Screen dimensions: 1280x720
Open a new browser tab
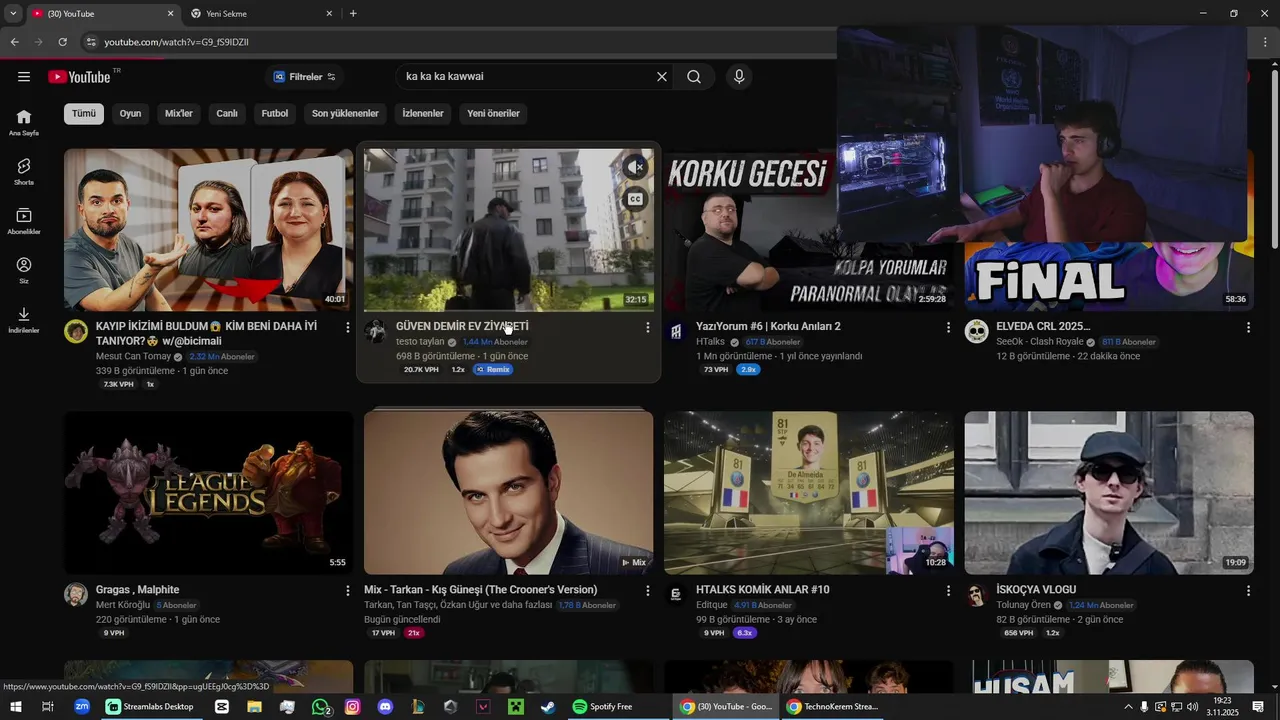click(x=353, y=14)
